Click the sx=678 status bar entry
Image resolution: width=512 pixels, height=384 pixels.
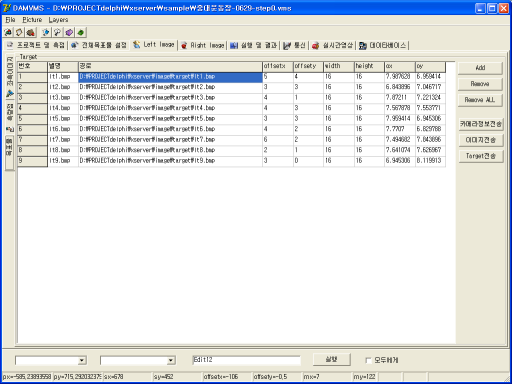tap(127, 377)
